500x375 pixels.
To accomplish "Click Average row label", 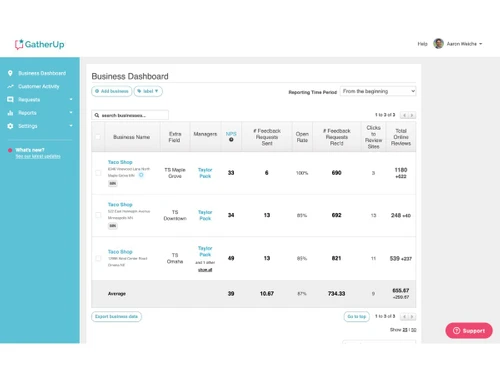I will (x=117, y=294).
